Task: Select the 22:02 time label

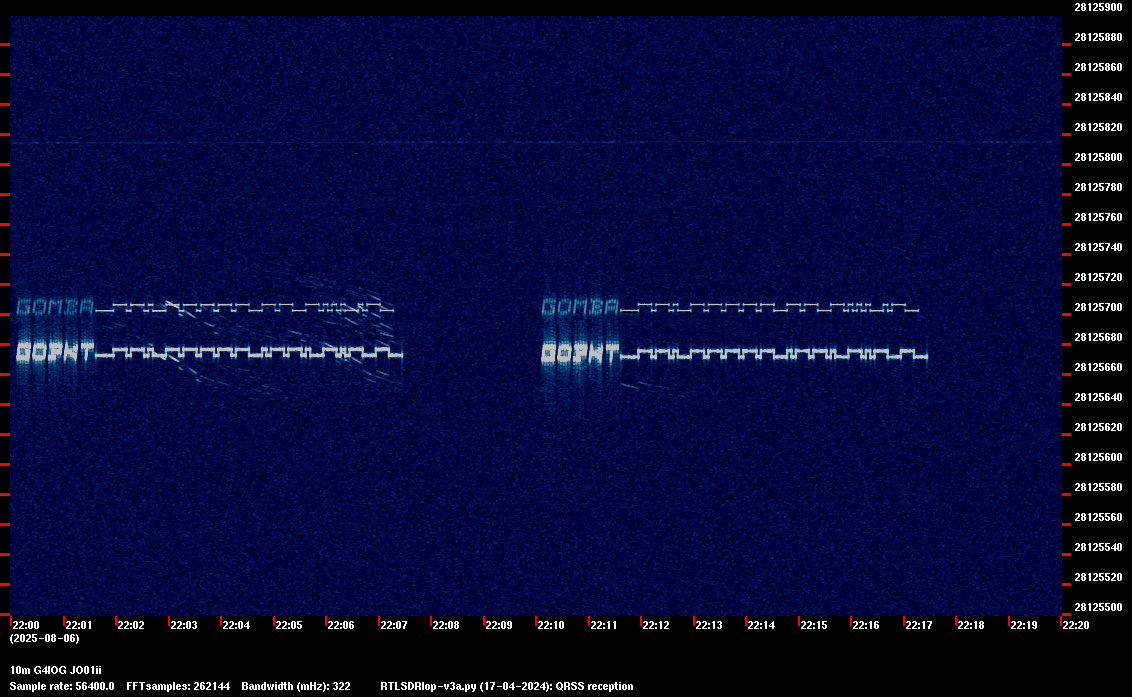Action: coord(131,625)
